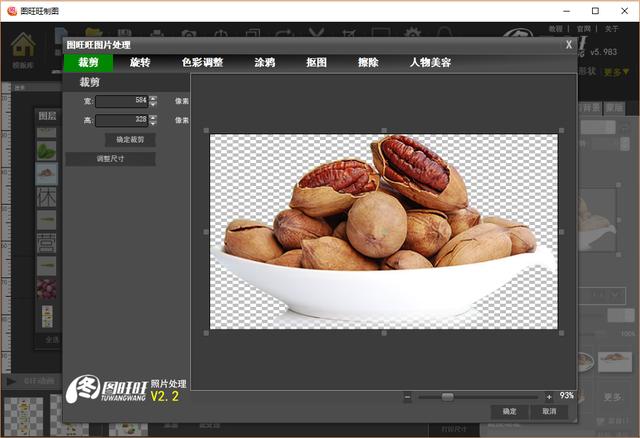The width and height of the screenshot is (640, 438).
Task: Select left-middle crop handle
Action: click(206, 232)
